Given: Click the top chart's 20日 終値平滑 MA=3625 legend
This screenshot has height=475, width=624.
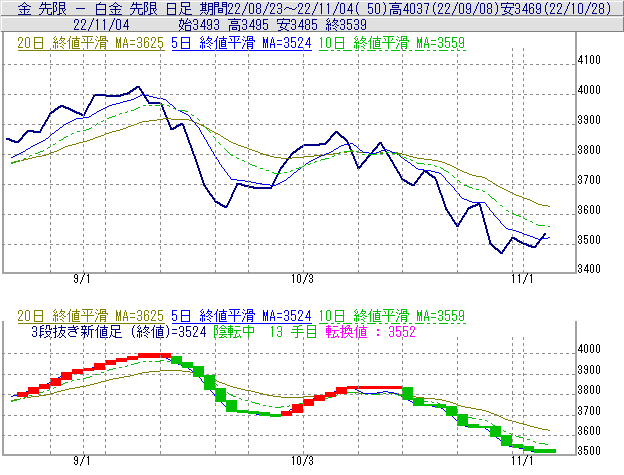Looking at the screenshot, I should tap(91, 43).
